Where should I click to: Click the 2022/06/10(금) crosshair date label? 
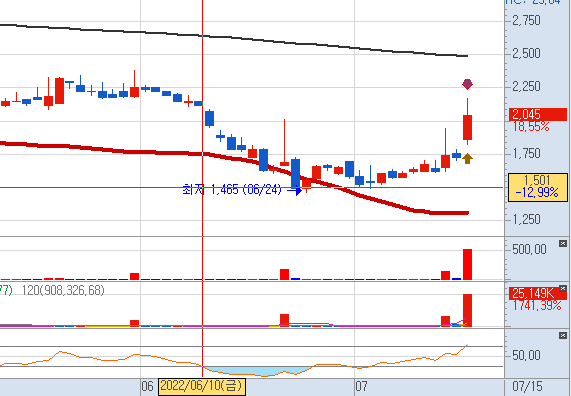[x=202, y=386]
